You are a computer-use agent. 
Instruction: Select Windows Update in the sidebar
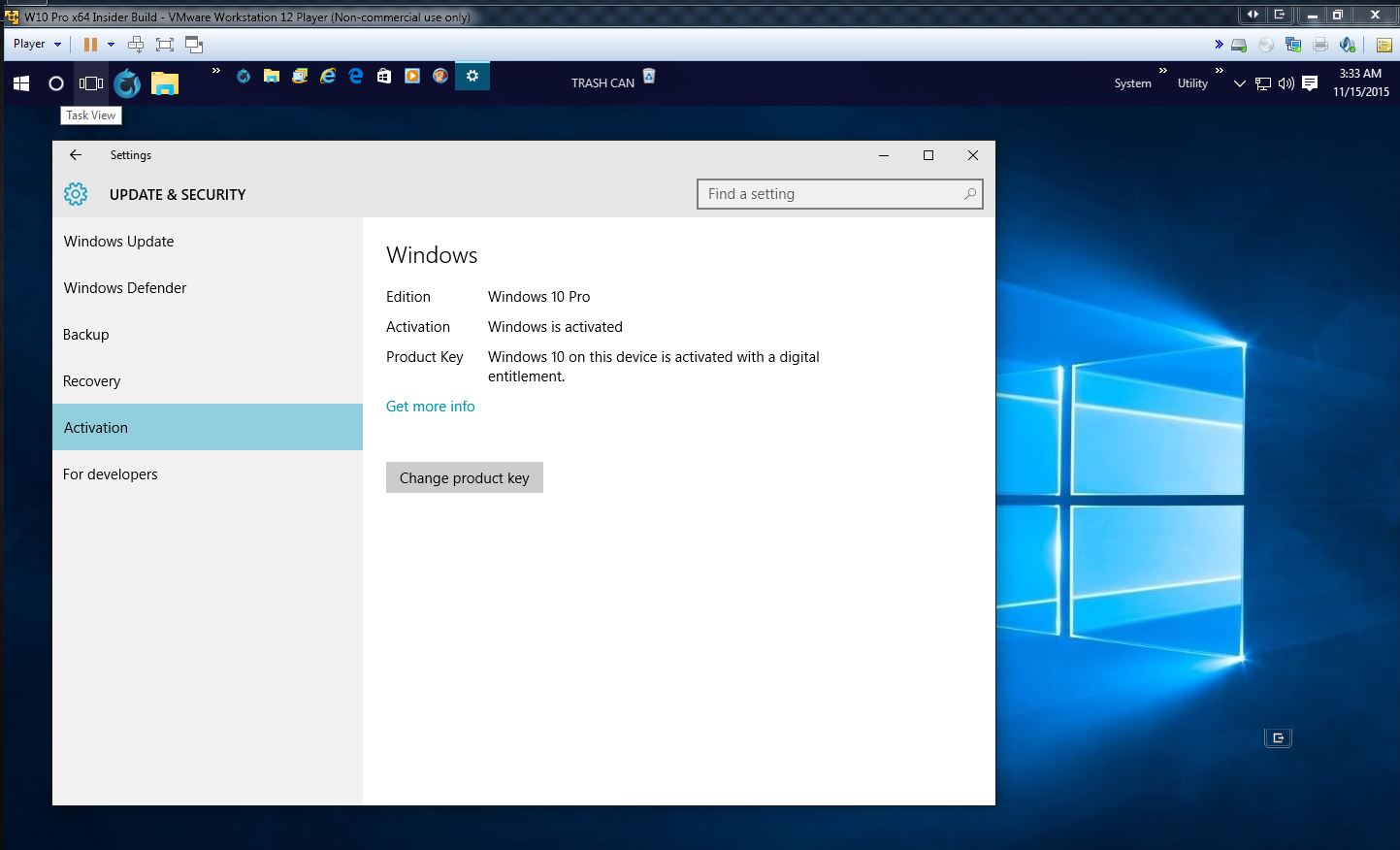click(x=207, y=242)
